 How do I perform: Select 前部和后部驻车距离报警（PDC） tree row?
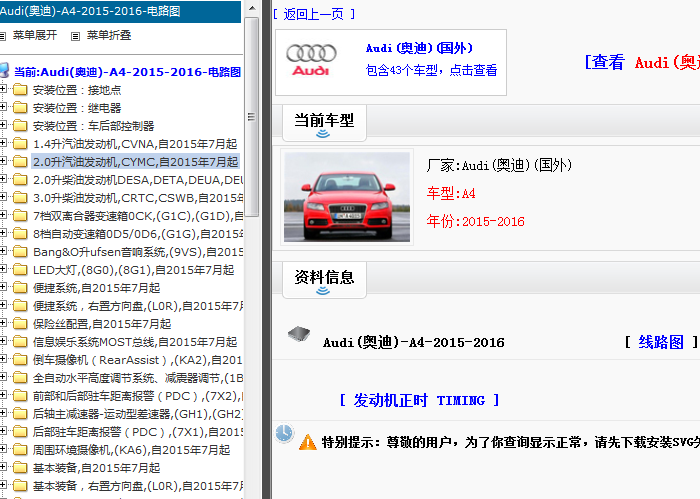pos(138,396)
